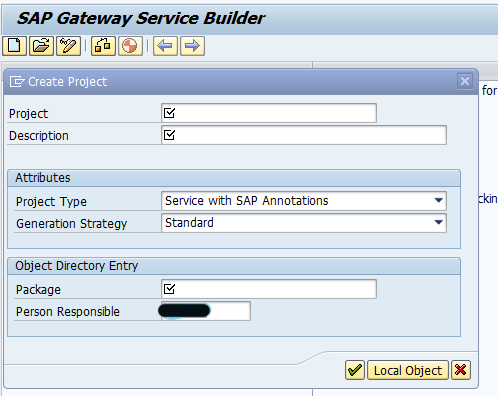This screenshot has width=498, height=396.
Task: Click the left arrow navigate back icon
Action: point(165,46)
